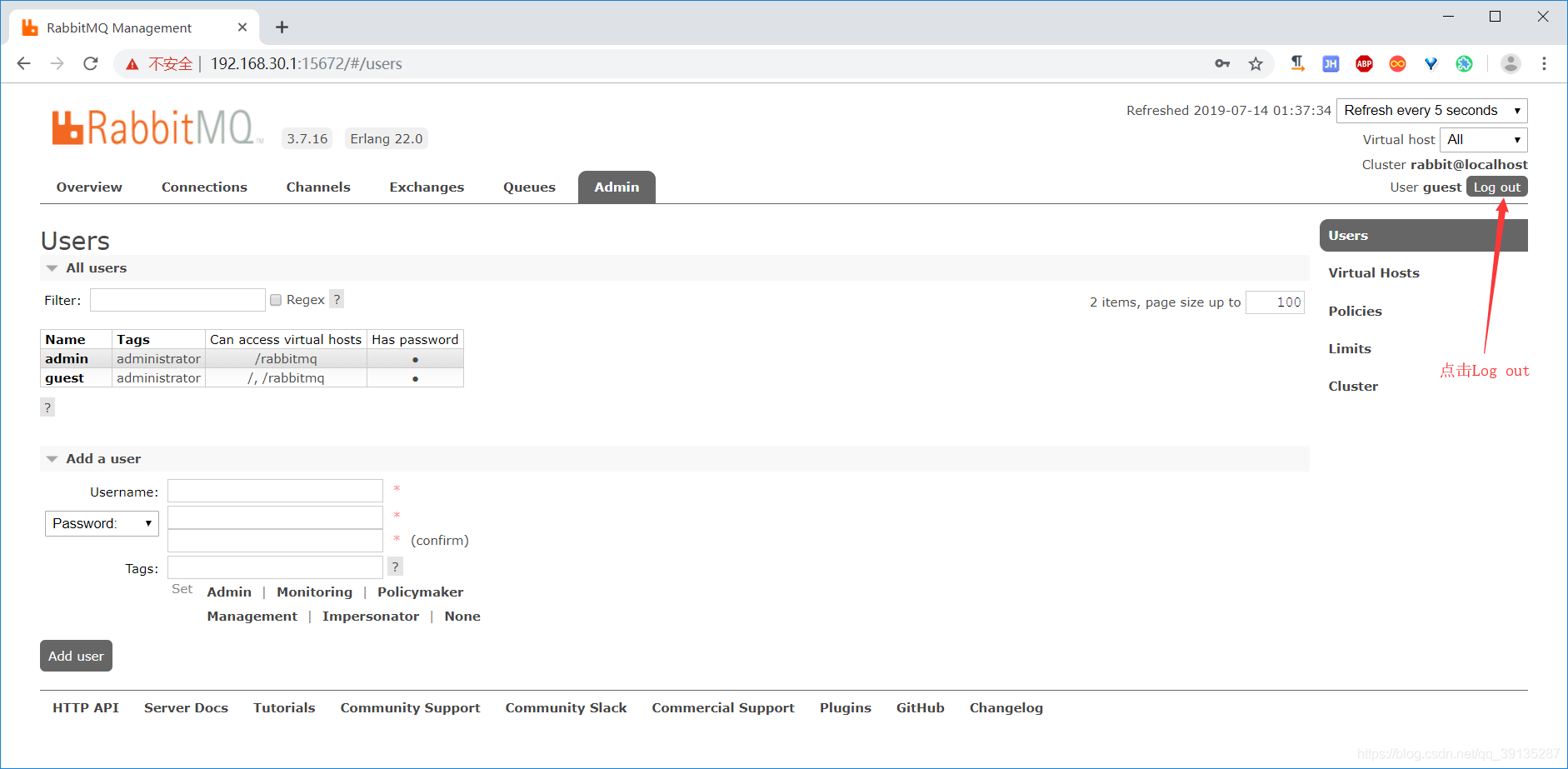This screenshot has height=769, width=1568.
Task: Set tag to None
Action: [x=462, y=617]
